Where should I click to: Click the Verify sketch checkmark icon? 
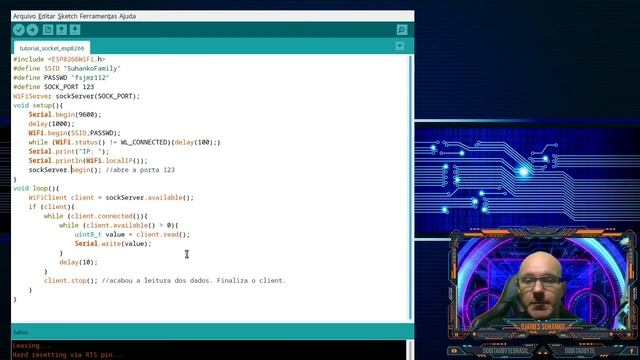(x=19, y=30)
